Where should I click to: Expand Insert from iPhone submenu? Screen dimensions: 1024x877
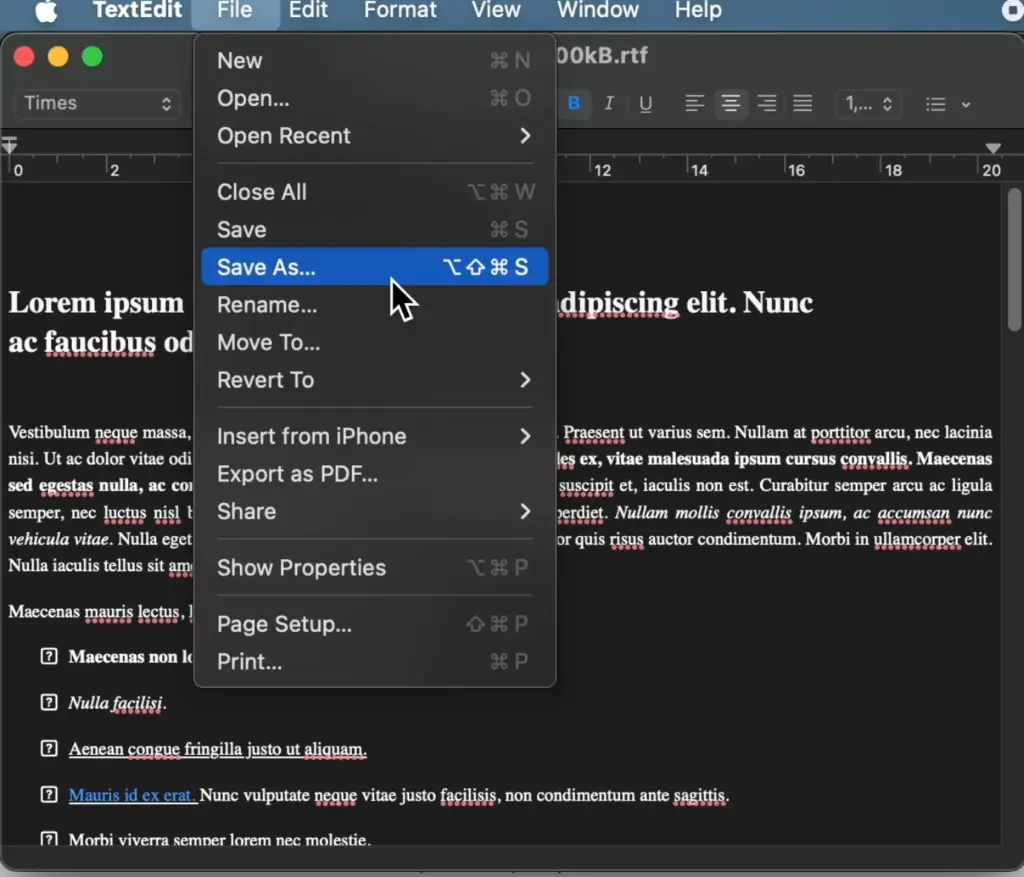point(374,436)
